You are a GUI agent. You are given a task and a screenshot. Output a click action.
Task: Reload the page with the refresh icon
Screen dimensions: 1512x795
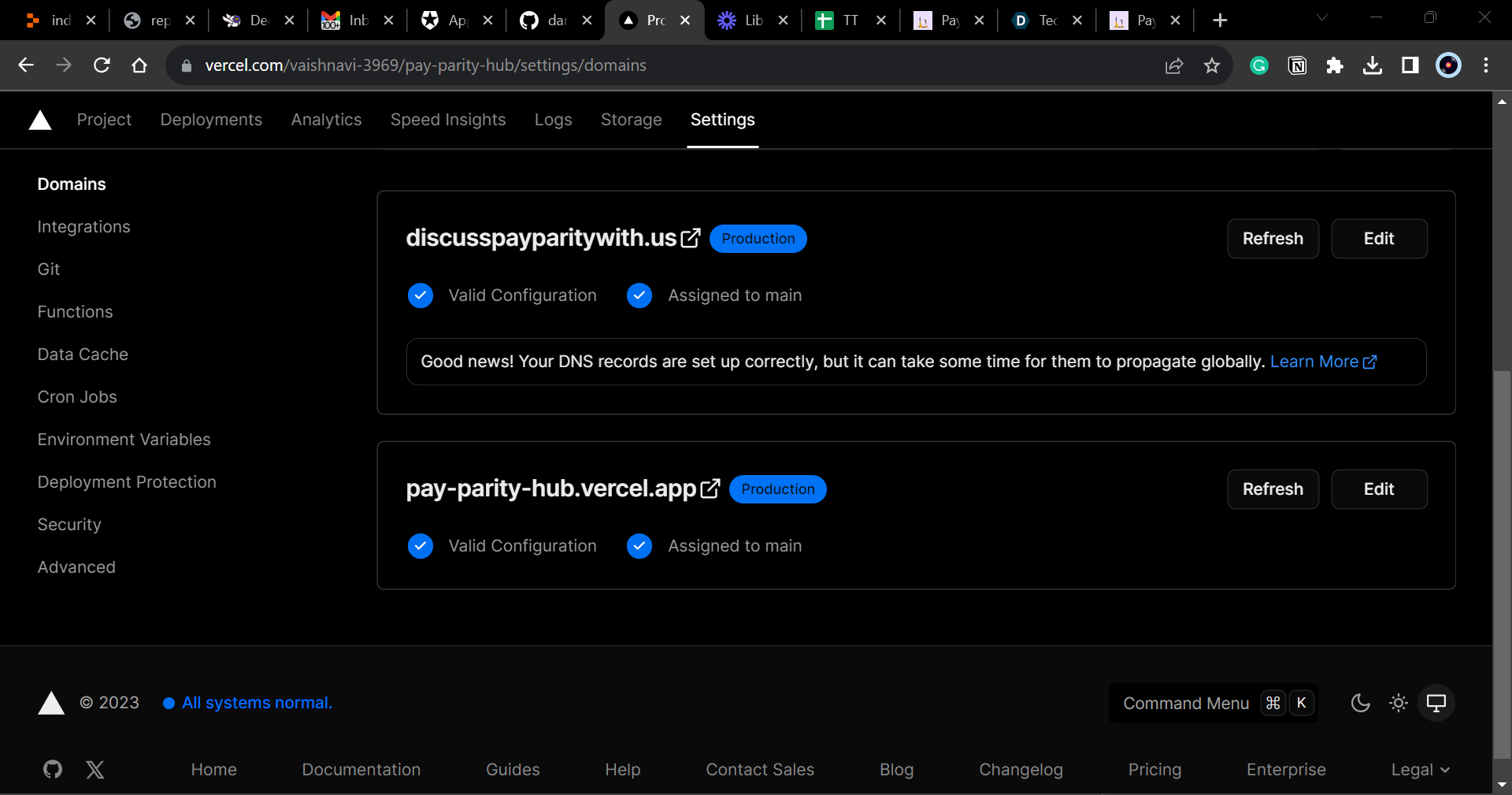click(x=102, y=65)
